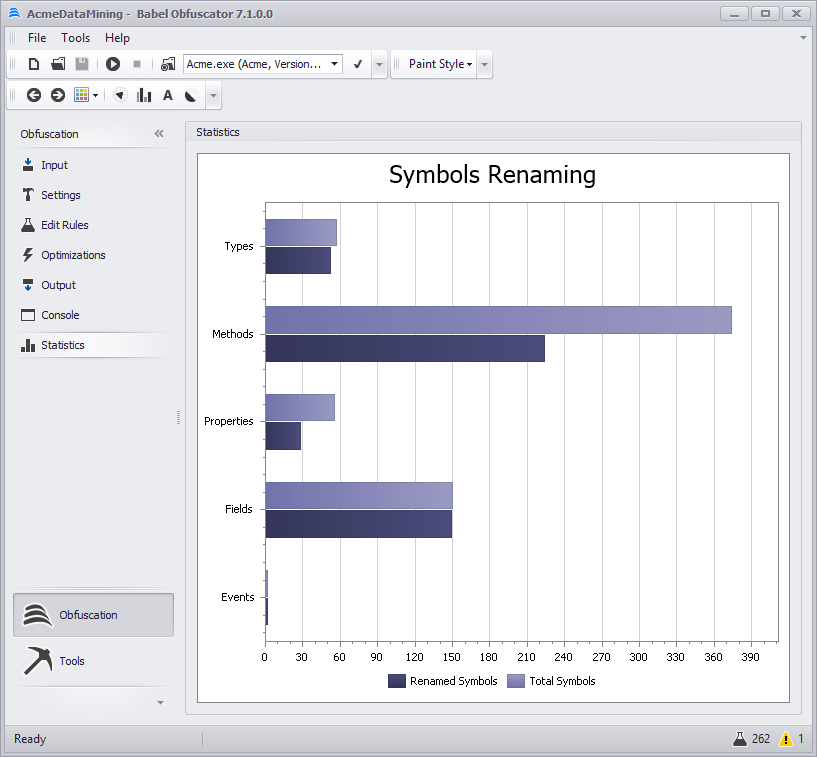Click the navigate forward arrow icon
Image resolution: width=817 pixels, height=757 pixels.
tap(58, 95)
